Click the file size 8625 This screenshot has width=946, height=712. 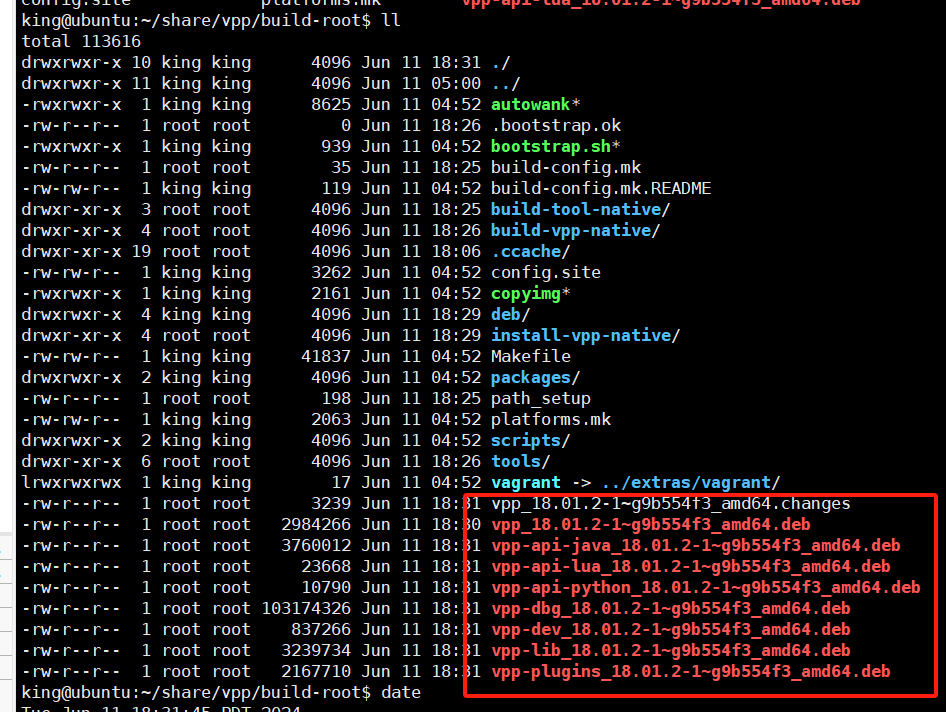pyautogui.click(x=331, y=104)
